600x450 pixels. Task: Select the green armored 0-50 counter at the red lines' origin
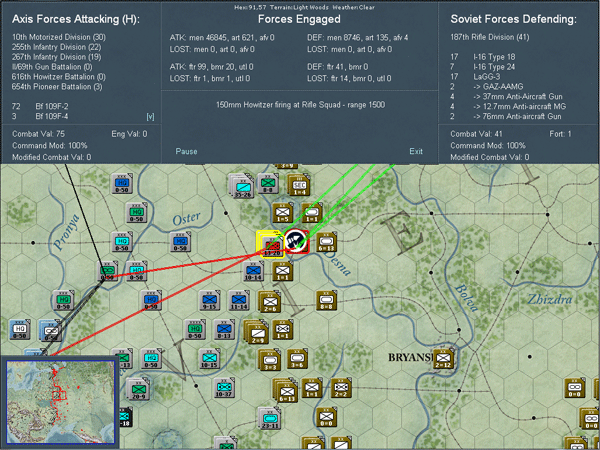pyautogui.click(x=108, y=271)
